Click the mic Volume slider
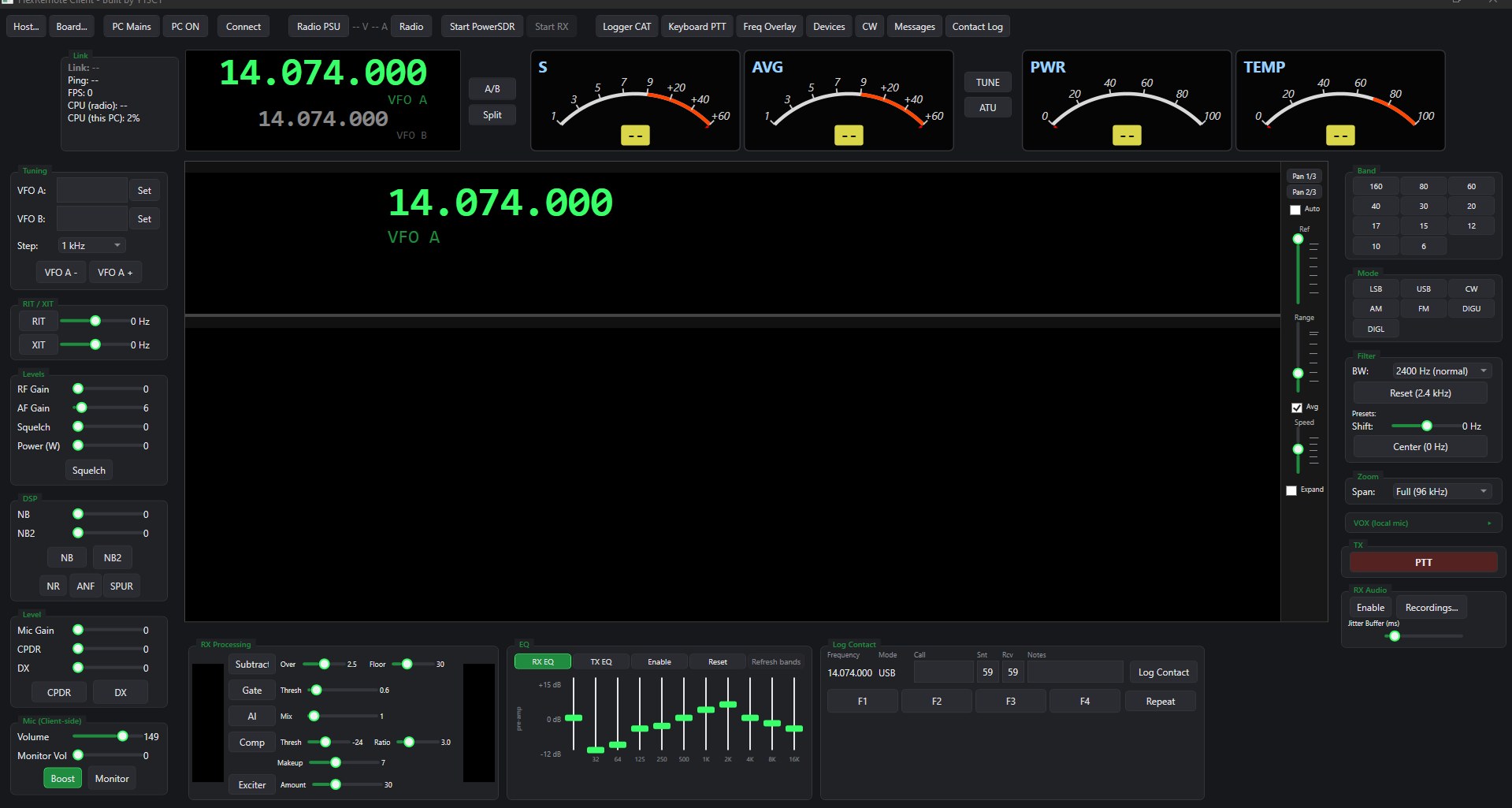Viewport: 1512px width, 808px height. point(106,737)
